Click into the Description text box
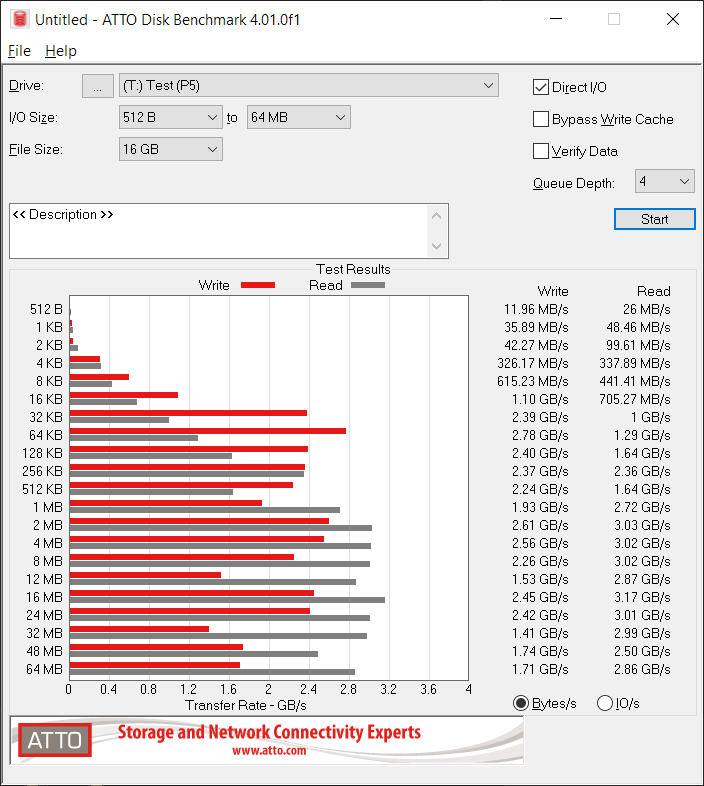The height and width of the screenshot is (786, 704). tap(218, 231)
